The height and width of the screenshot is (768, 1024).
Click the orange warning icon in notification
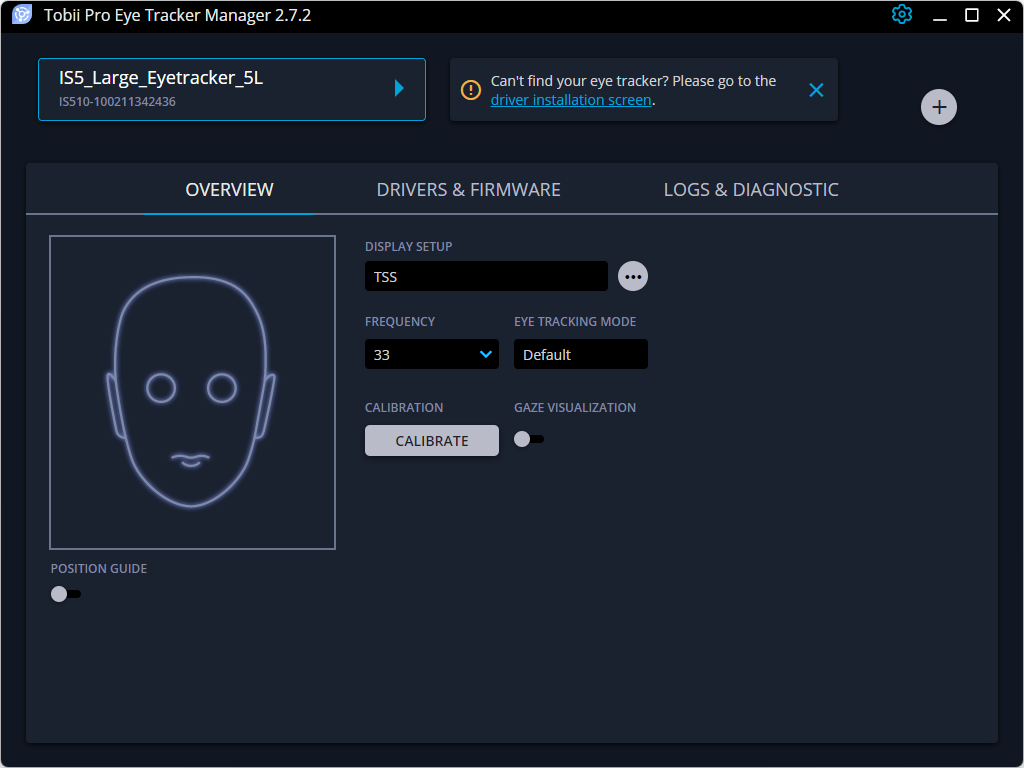pos(470,90)
